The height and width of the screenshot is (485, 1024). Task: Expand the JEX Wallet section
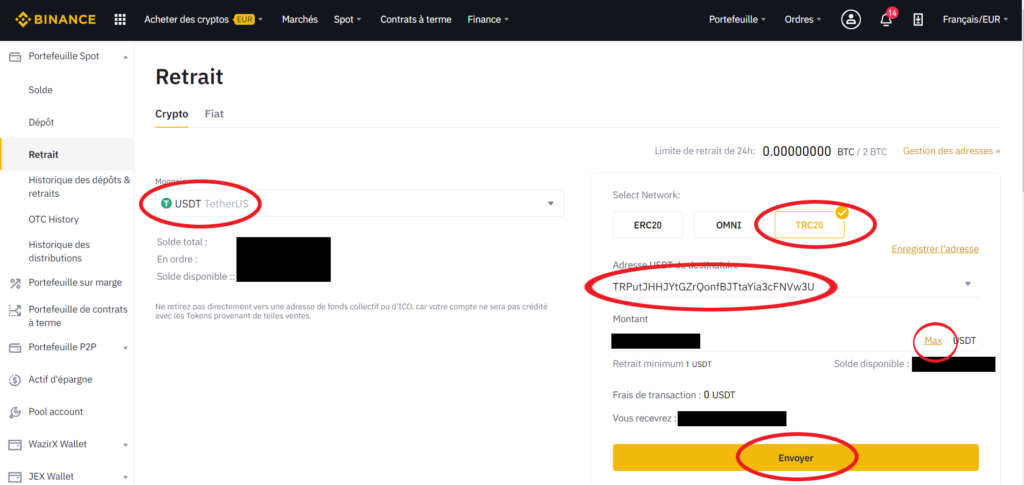tap(125, 477)
